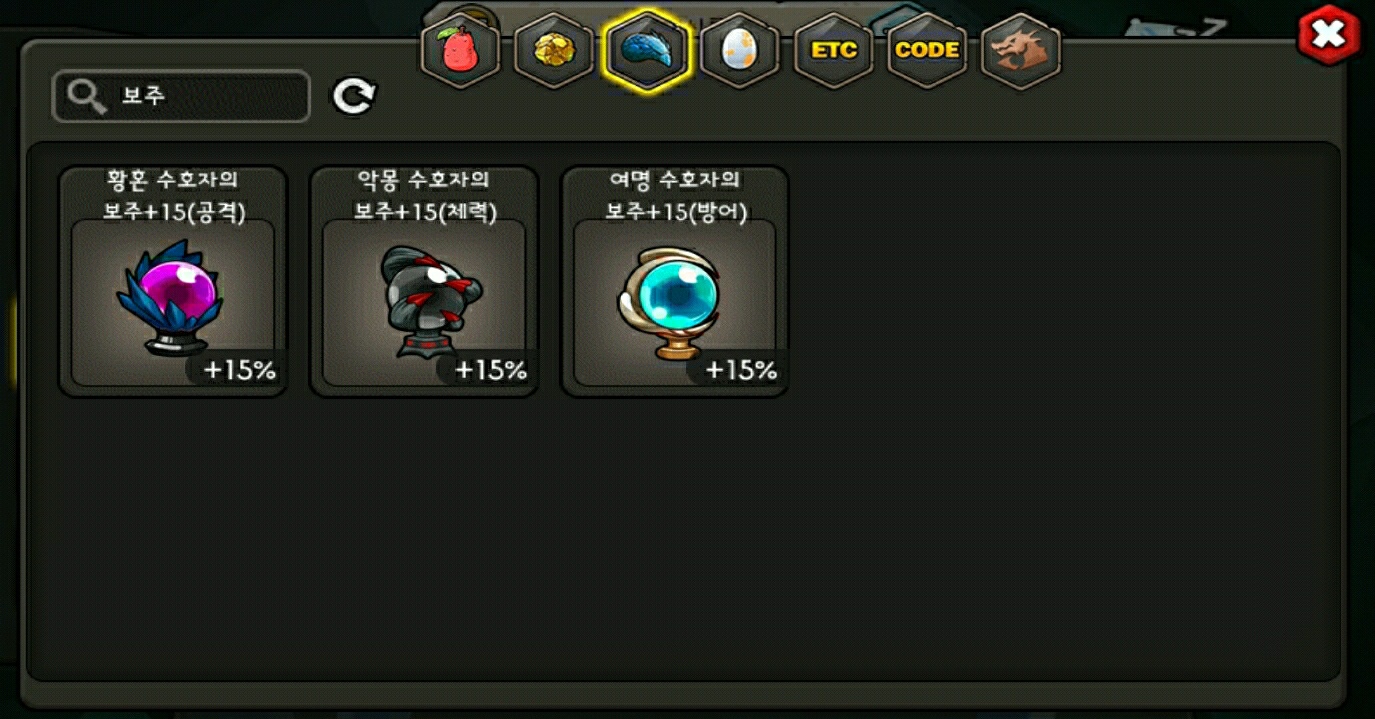Viewport: 1375px width, 719px height.
Task: Select the dragon head category tab
Action: 1021,50
